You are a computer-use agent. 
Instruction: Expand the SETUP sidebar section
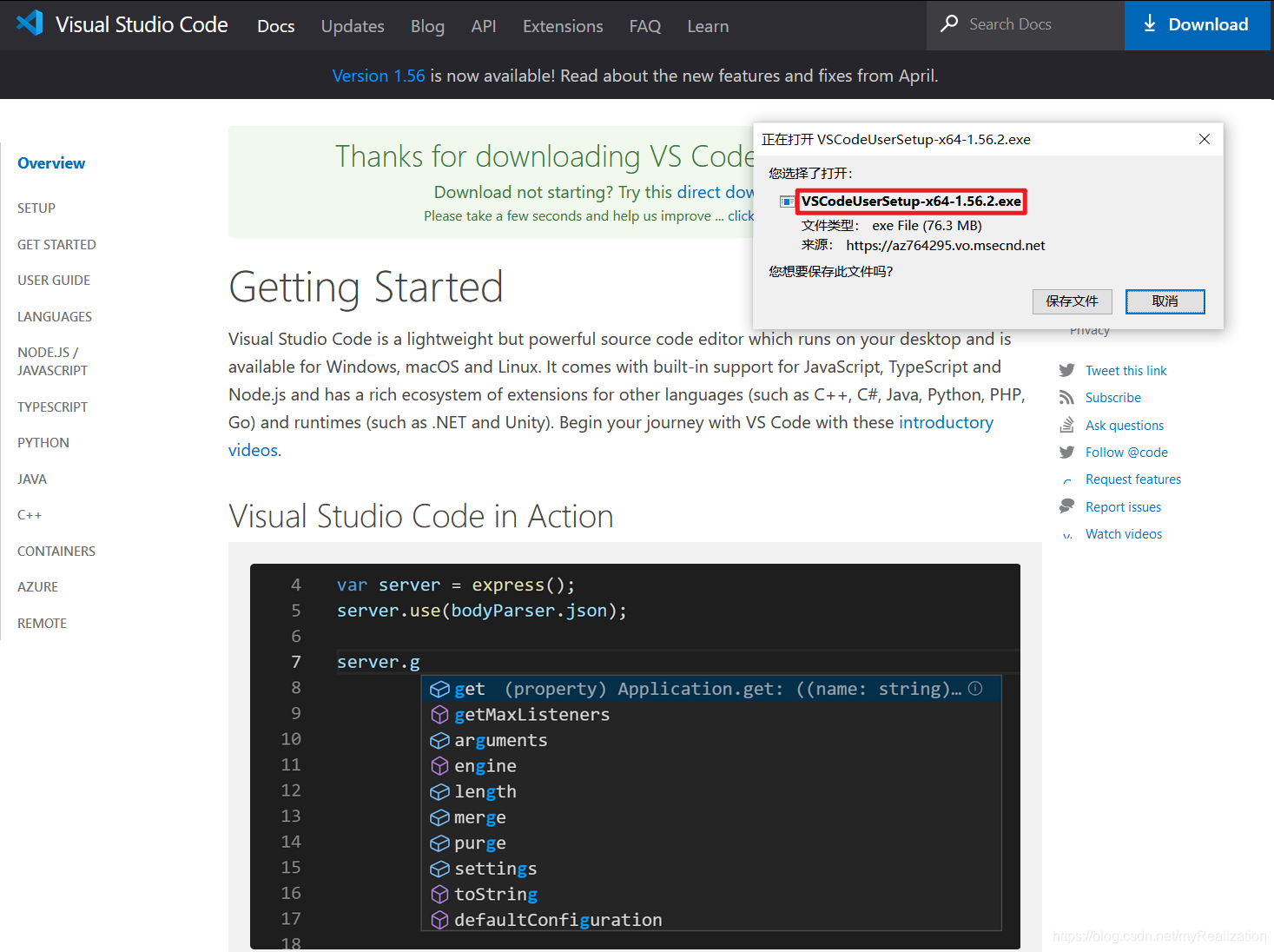point(36,208)
